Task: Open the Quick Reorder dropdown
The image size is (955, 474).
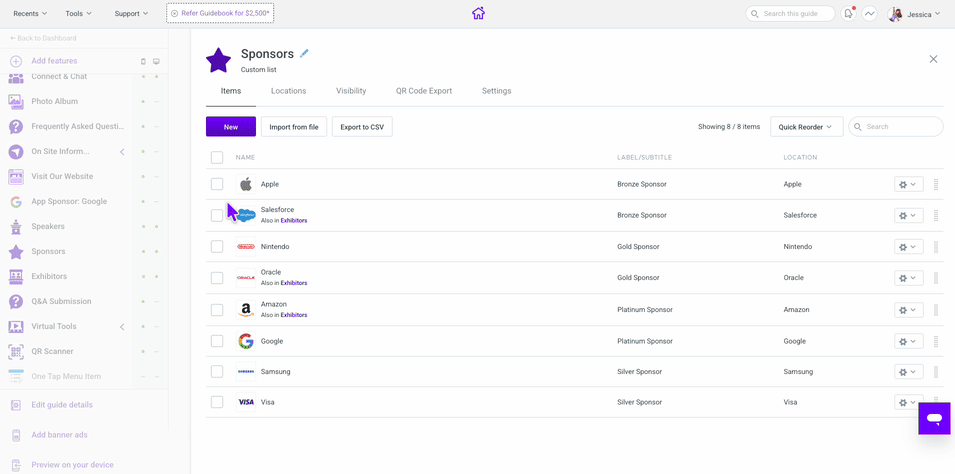Action: (x=806, y=127)
